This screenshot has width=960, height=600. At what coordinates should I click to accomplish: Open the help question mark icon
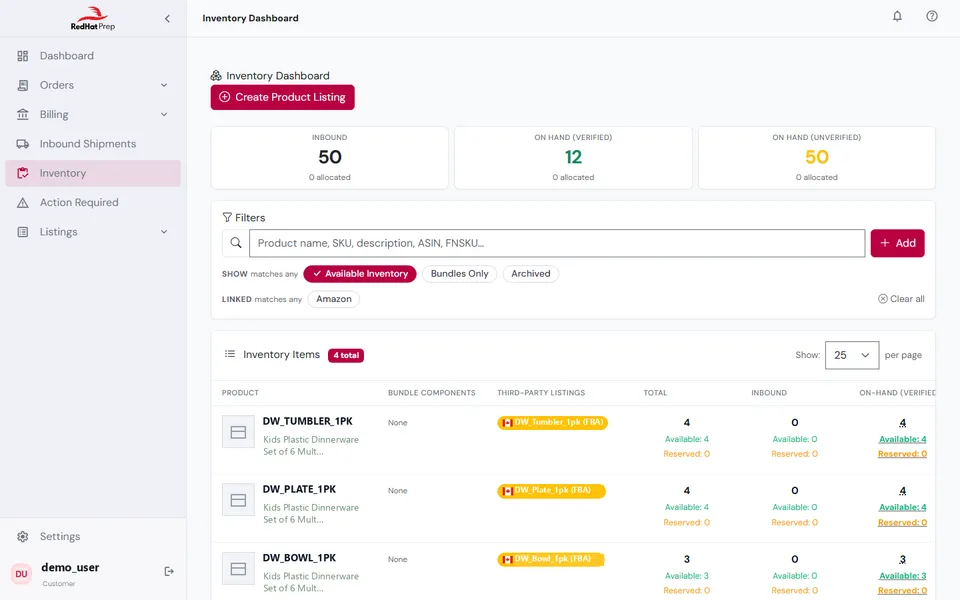click(x=931, y=17)
